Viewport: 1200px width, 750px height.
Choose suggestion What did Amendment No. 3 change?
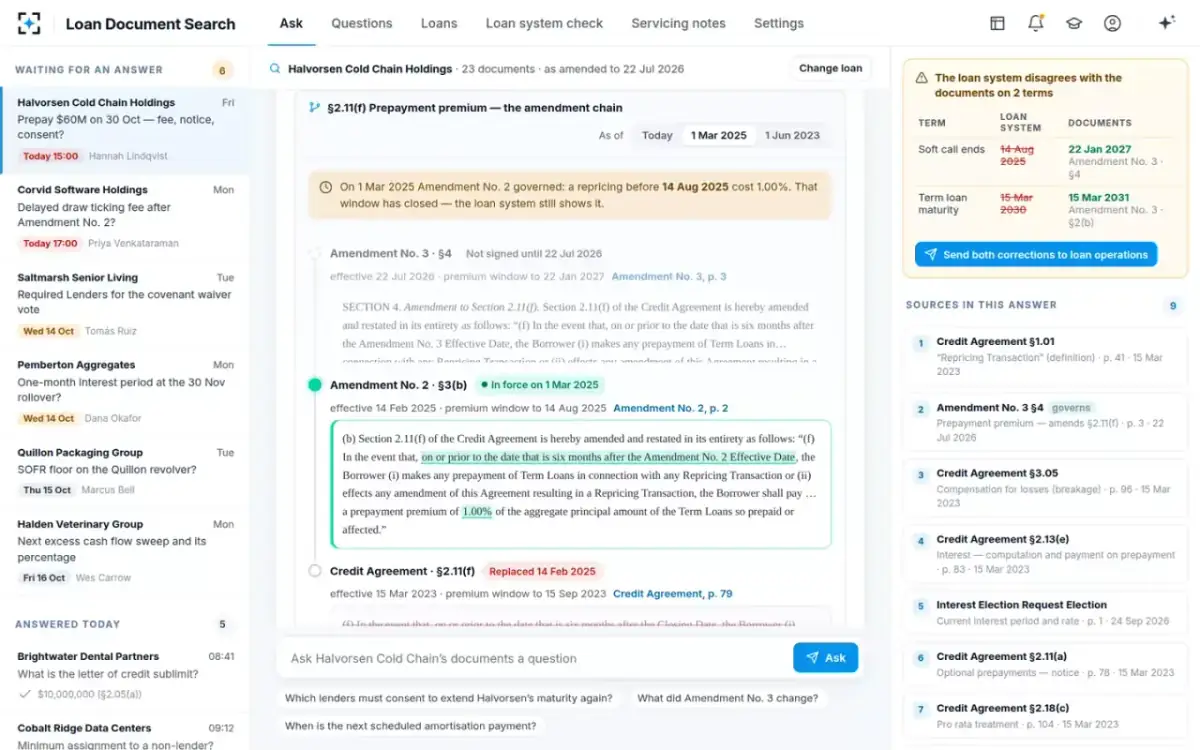(727, 698)
